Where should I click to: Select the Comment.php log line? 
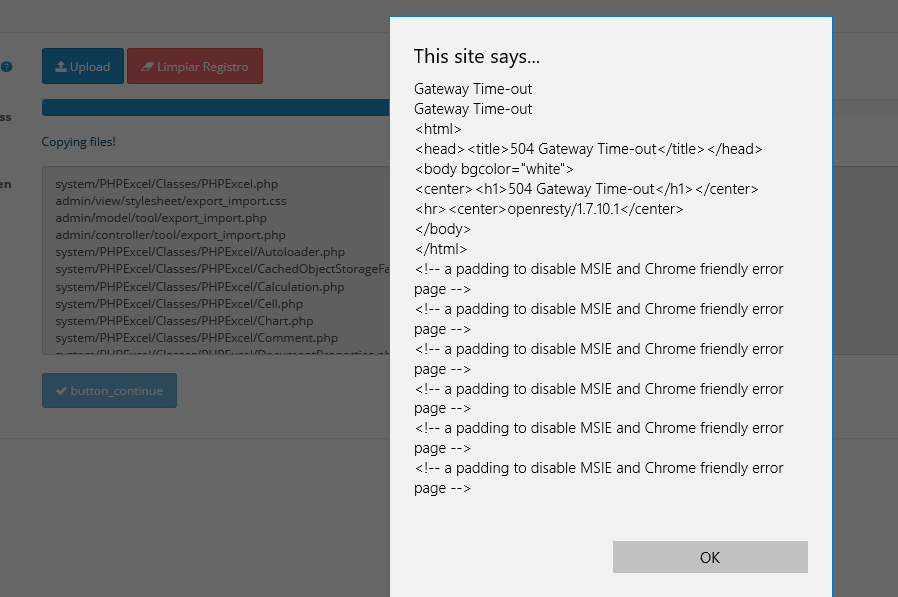pyautogui.click(x=196, y=338)
